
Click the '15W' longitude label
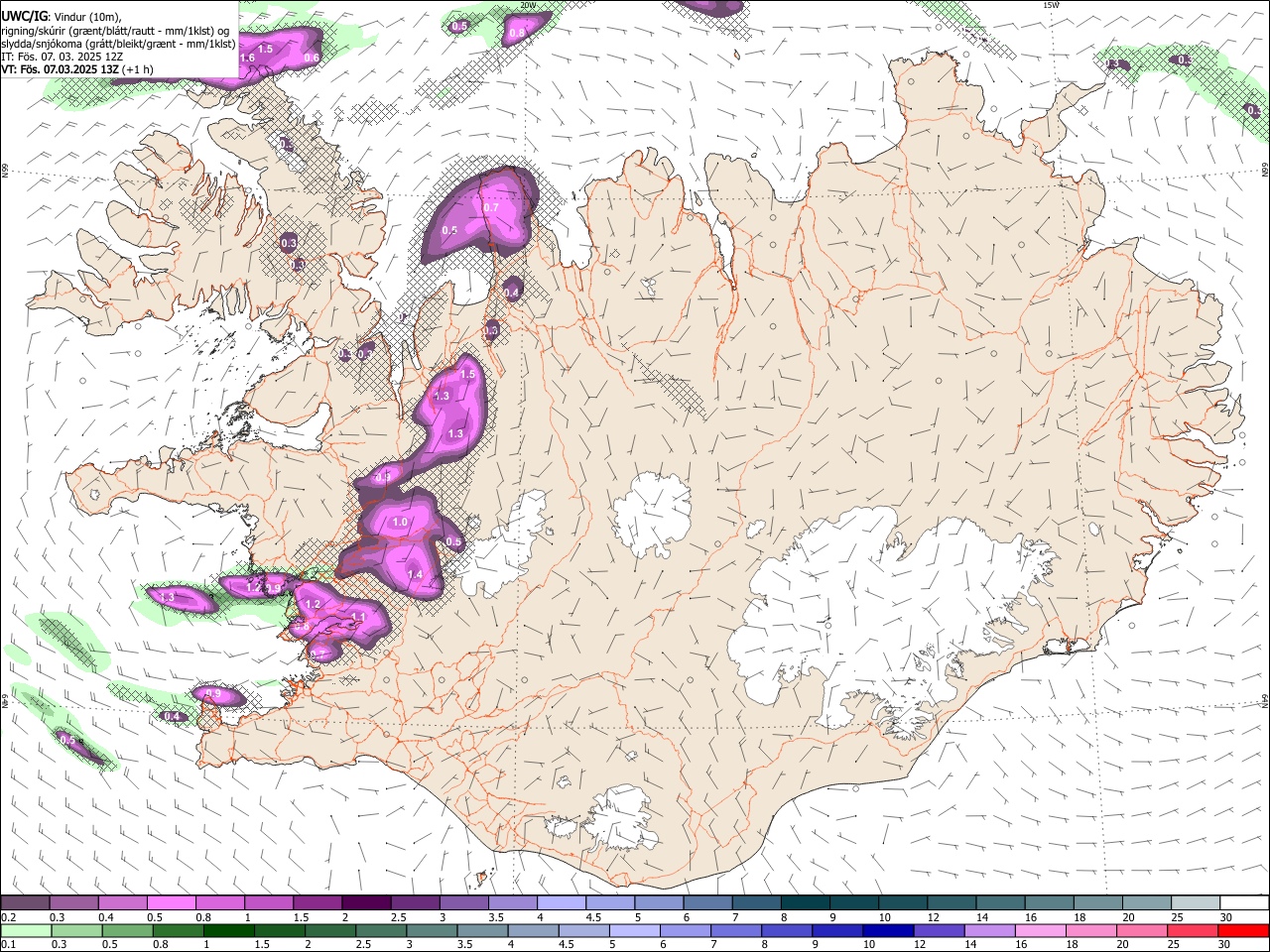click(1051, 5)
